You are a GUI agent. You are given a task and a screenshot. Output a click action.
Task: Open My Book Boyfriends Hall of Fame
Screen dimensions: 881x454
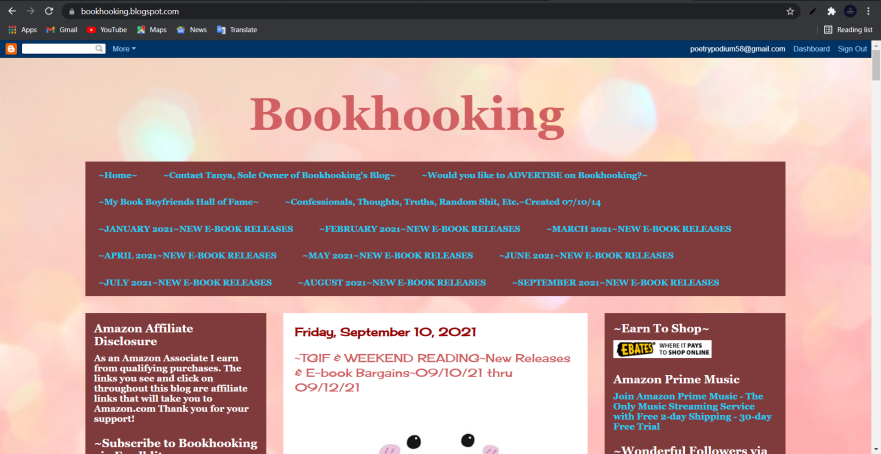178,202
